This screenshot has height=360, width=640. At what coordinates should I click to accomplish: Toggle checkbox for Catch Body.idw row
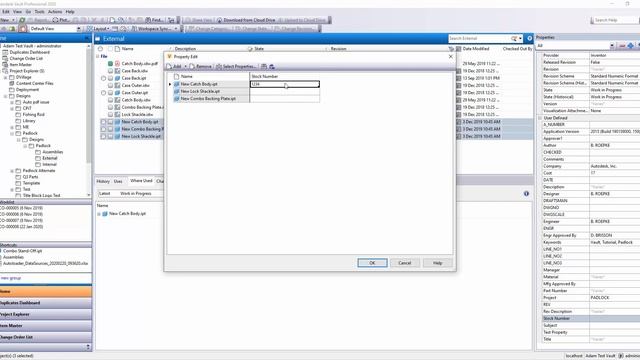(x=110, y=100)
